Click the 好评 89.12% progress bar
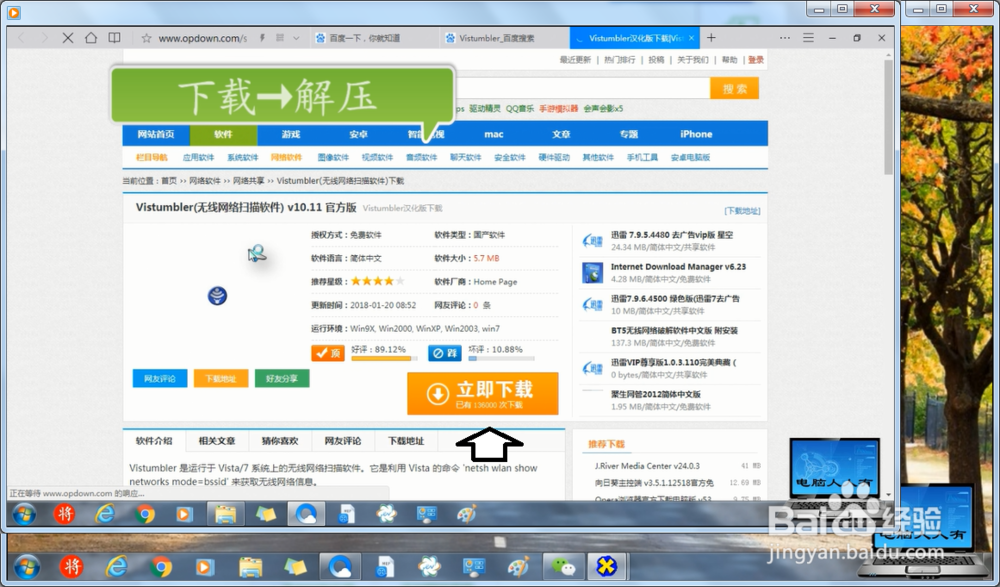This screenshot has width=1000, height=587. (x=384, y=359)
